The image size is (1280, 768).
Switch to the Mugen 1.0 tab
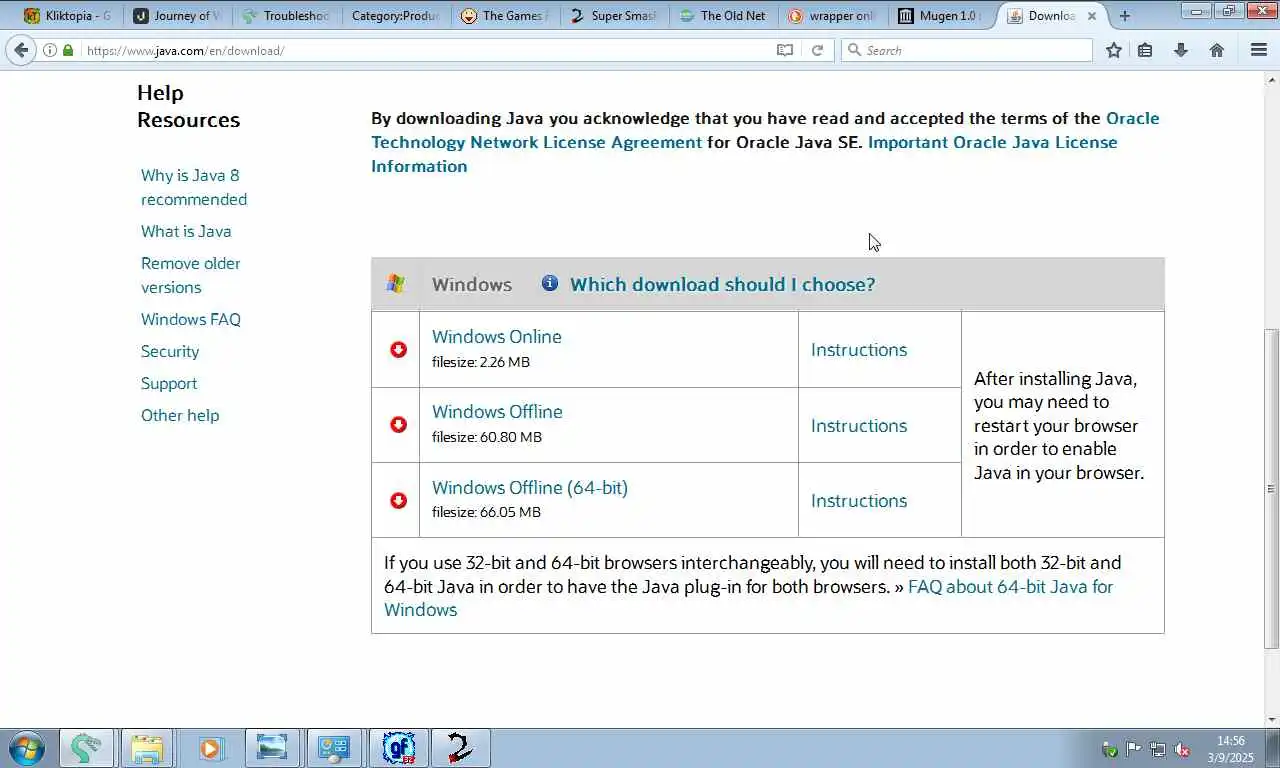pos(941,16)
